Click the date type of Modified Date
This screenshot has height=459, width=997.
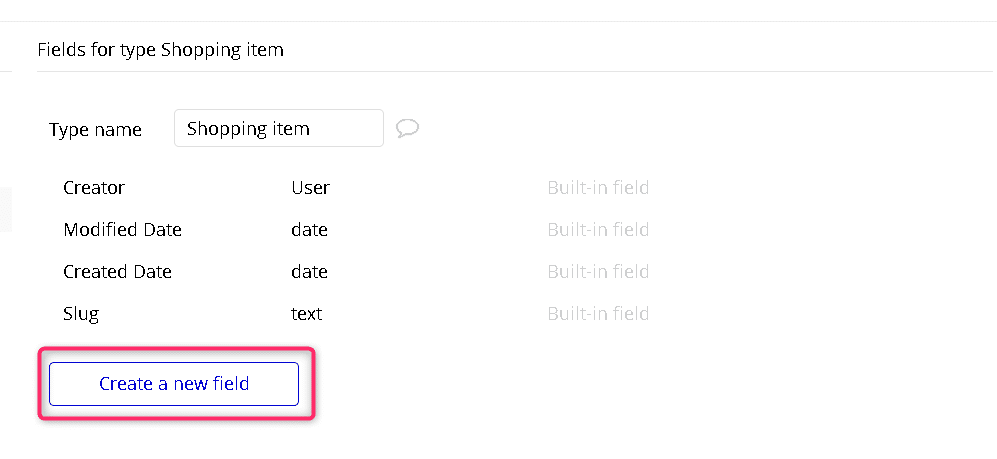click(309, 230)
